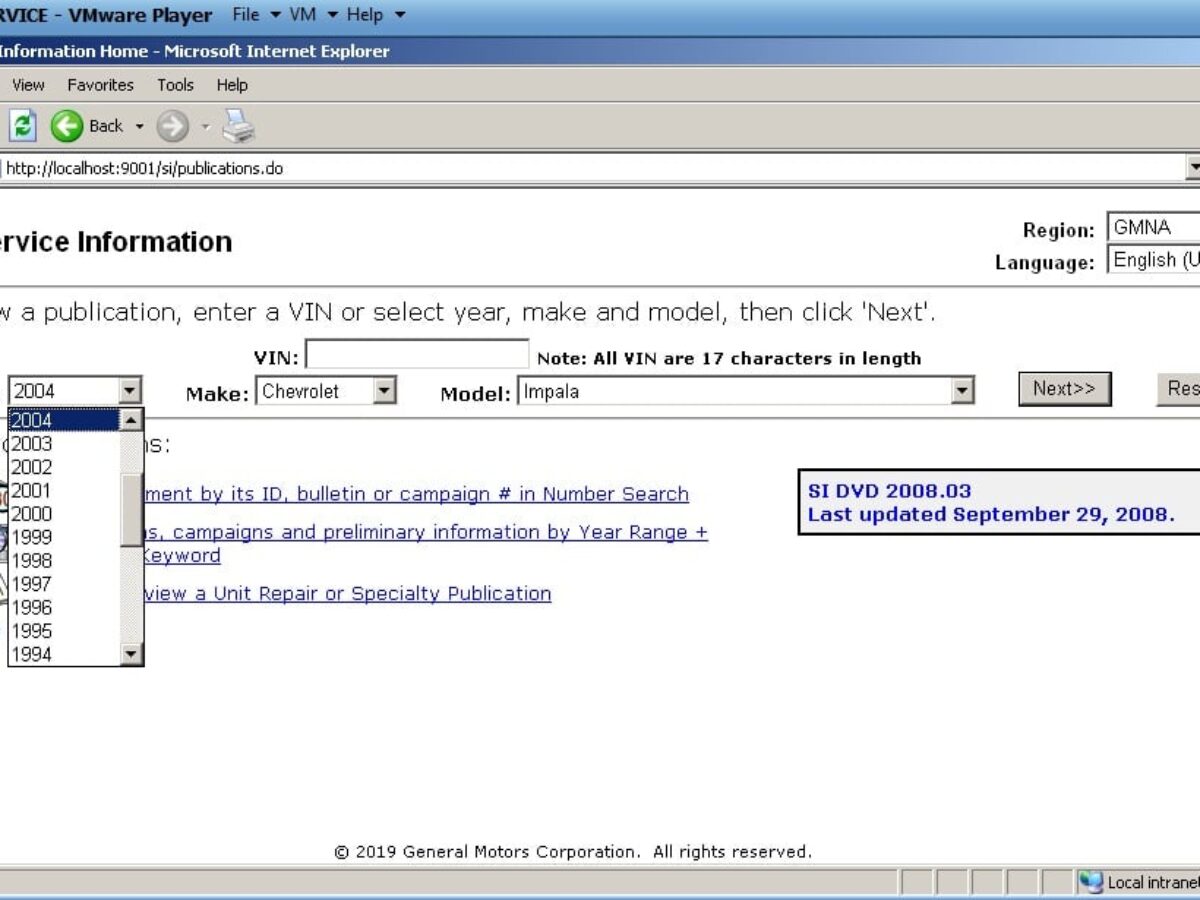Open the VMware Player File menu
The image size is (1200, 900).
click(255, 15)
